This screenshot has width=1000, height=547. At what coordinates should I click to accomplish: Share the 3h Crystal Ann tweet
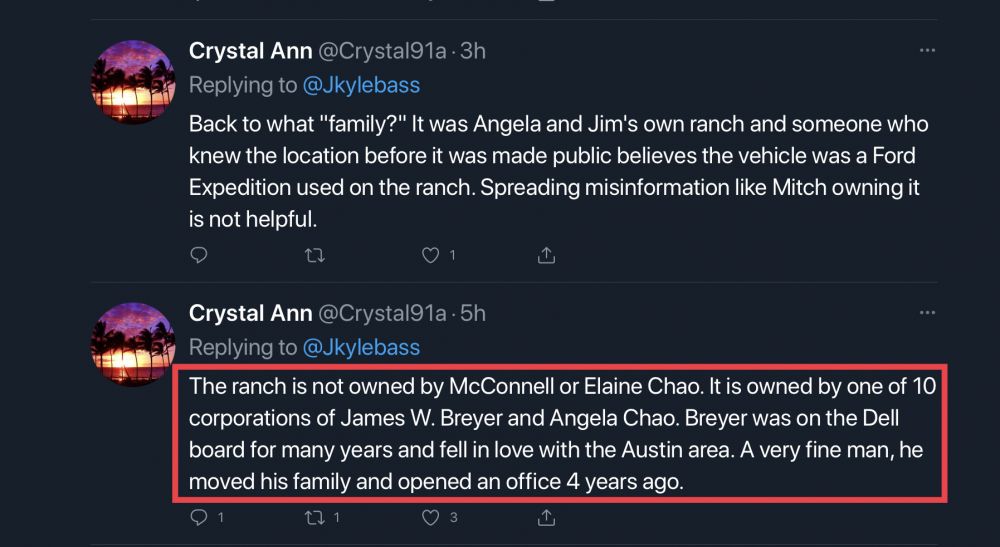click(x=546, y=255)
